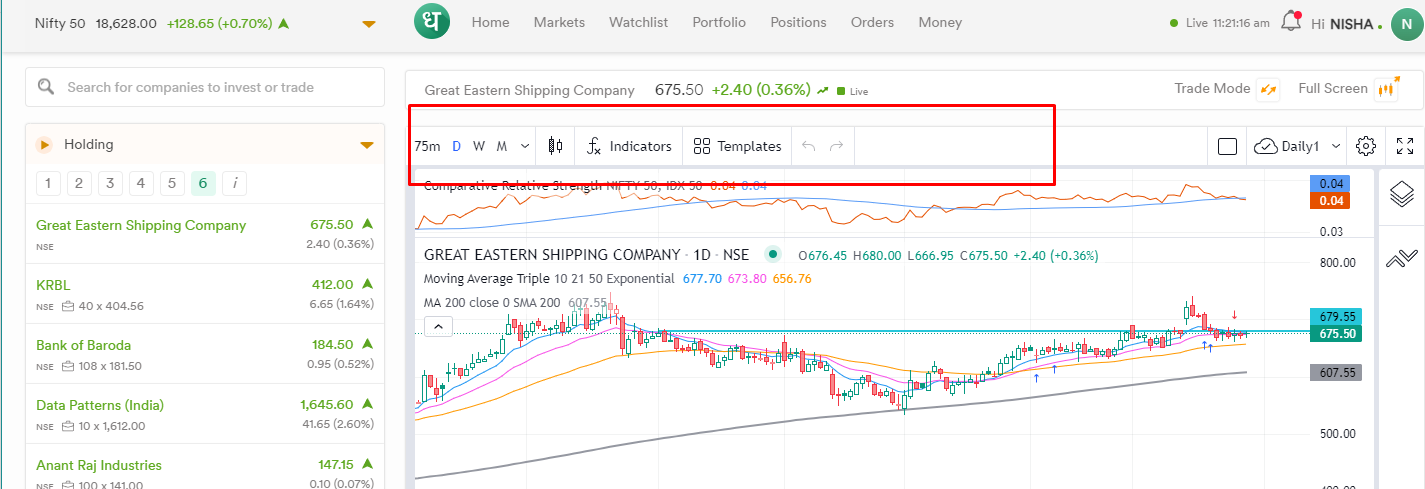Open the Markets tab

[559, 22]
